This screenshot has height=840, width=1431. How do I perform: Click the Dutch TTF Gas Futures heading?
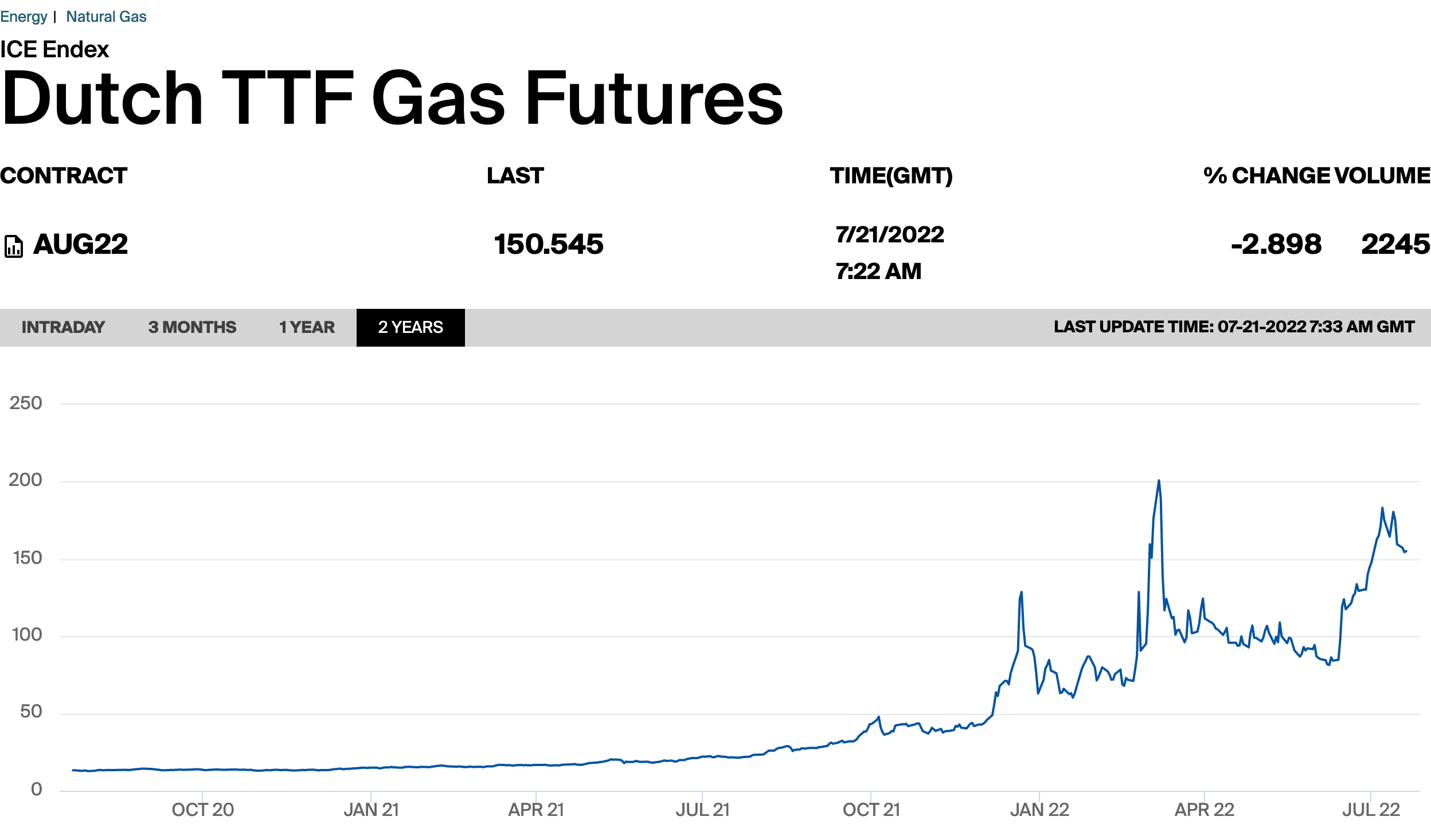pyautogui.click(x=392, y=99)
